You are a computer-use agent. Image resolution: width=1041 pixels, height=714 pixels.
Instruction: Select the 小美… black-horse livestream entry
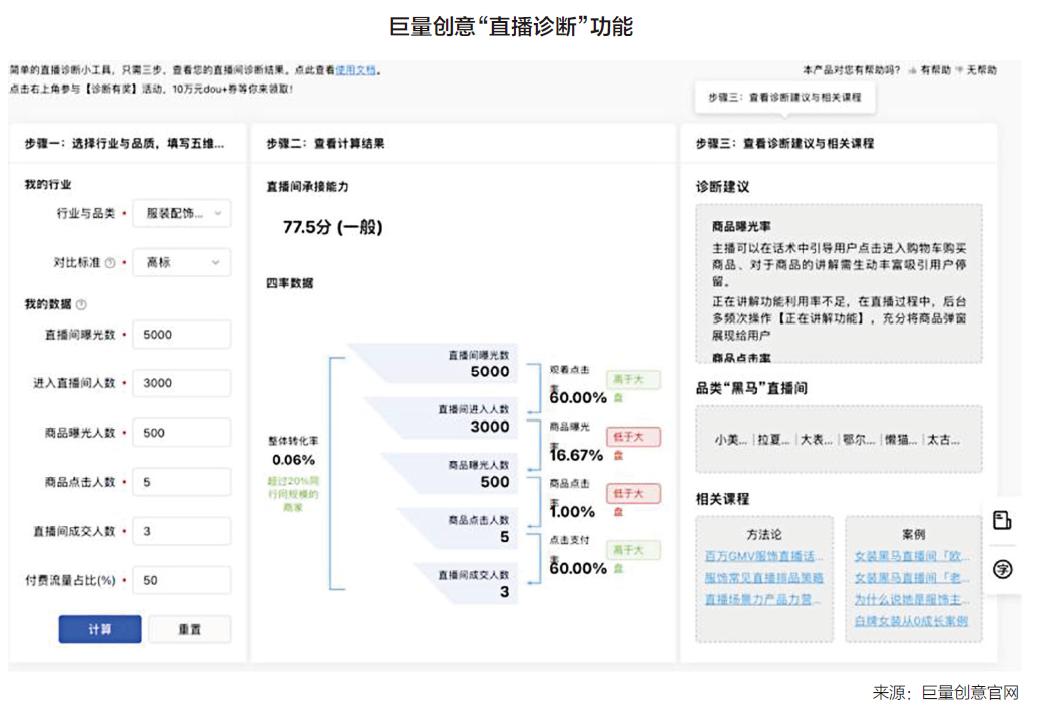730,440
